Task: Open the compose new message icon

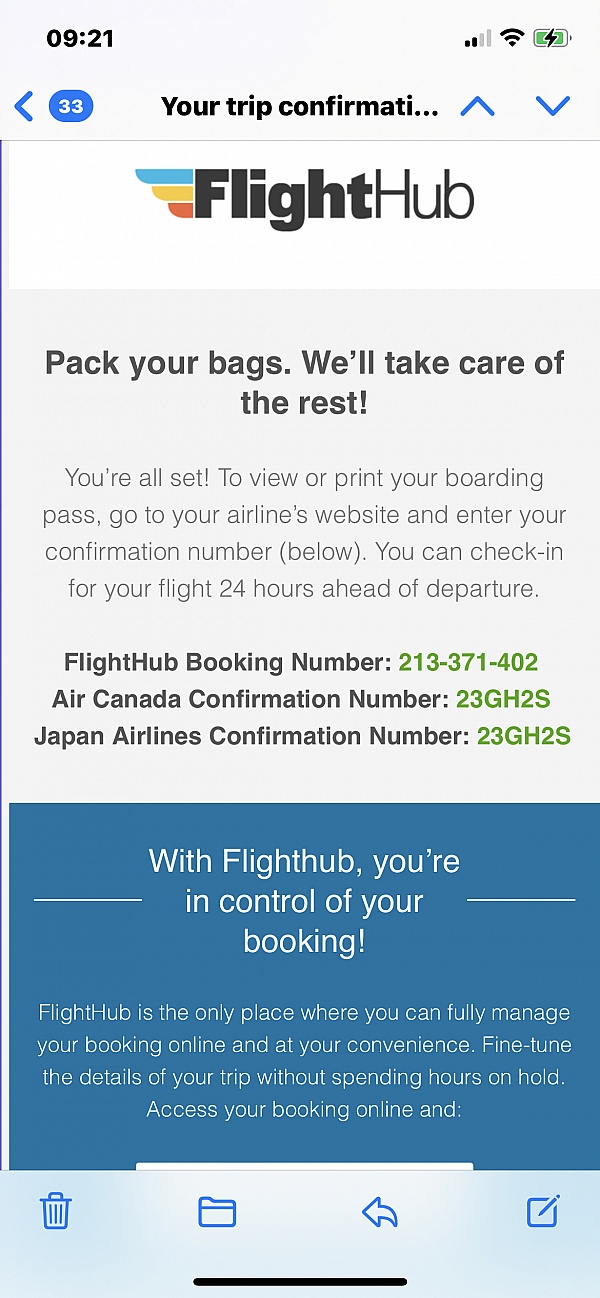Action: coord(542,1211)
